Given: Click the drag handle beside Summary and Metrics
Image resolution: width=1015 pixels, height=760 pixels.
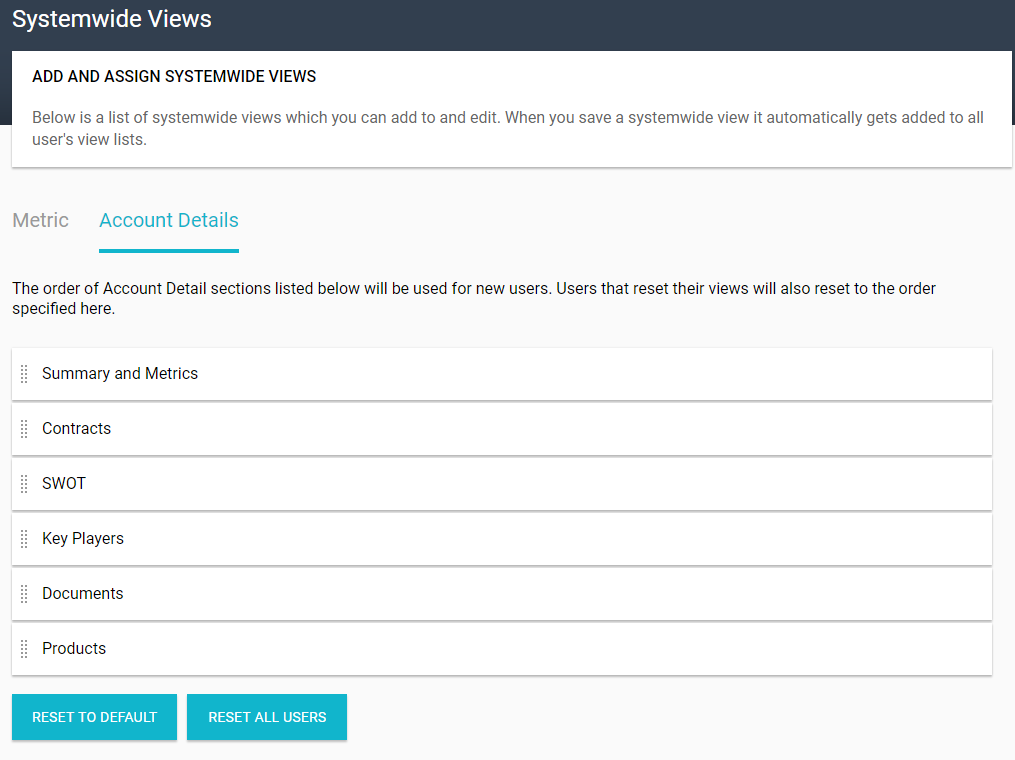Looking at the screenshot, I should [25, 374].
